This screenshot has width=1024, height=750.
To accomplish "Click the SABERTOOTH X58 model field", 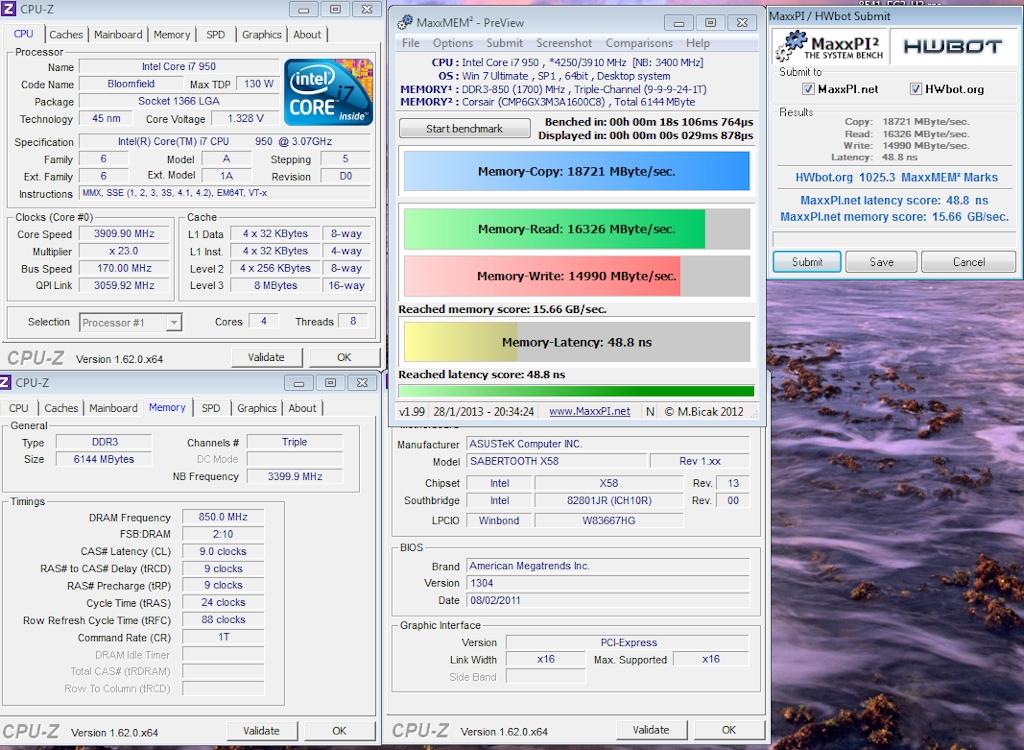I will click(556, 461).
